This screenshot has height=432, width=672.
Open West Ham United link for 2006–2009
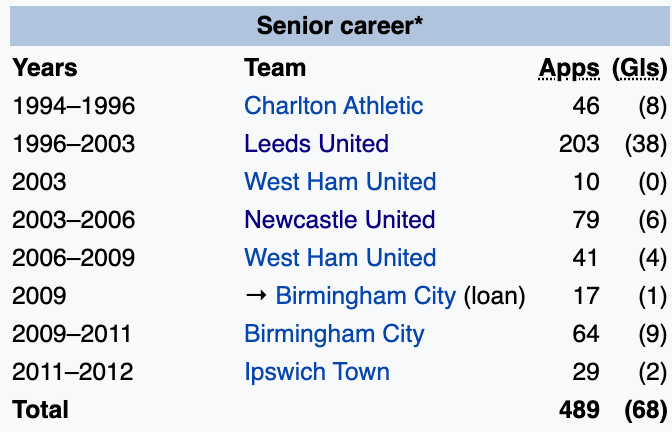point(340,258)
